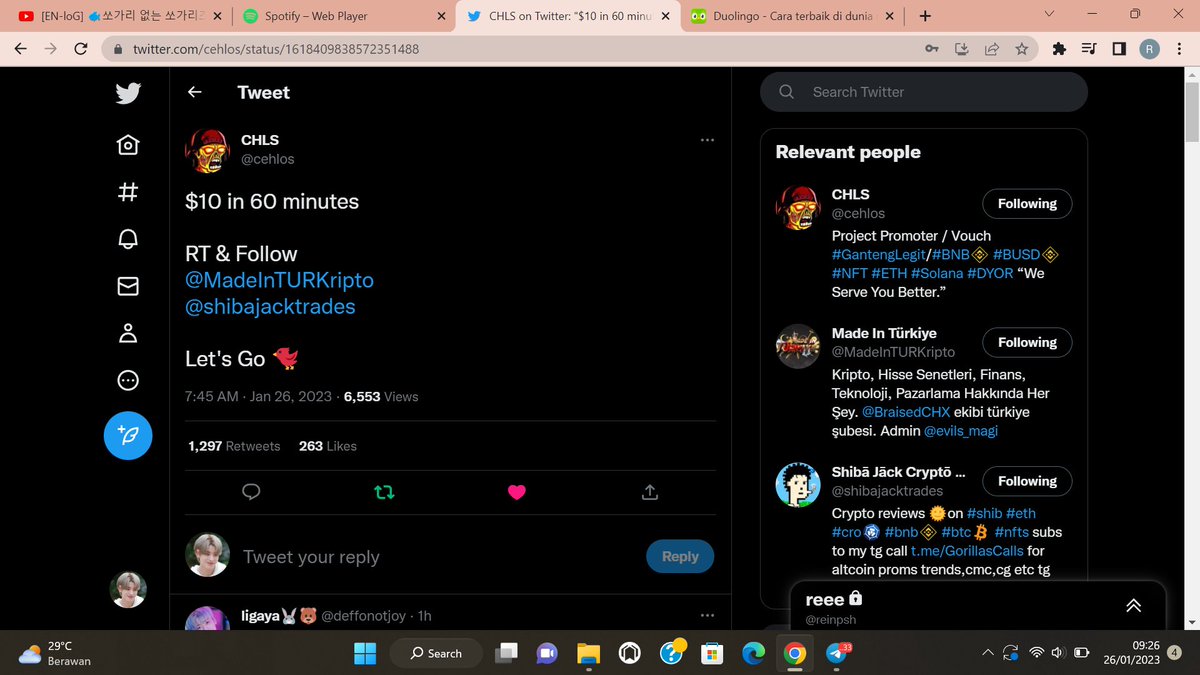Navigate back in browser
Viewport: 1200px width, 675px height.
pos(21,48)
